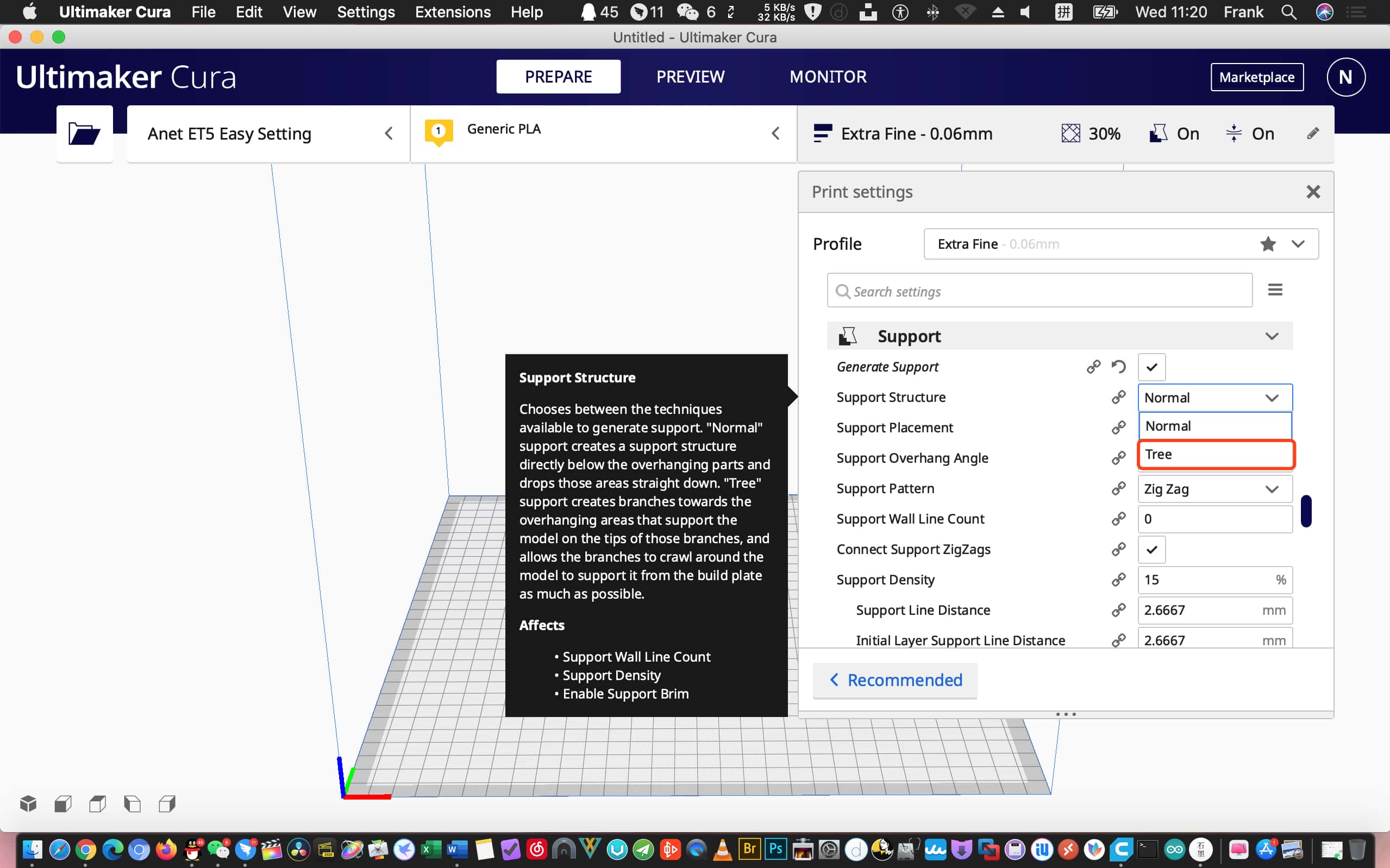Click the Recommended button
This screenshot has height=868, width=1390.
pos(894,680)
